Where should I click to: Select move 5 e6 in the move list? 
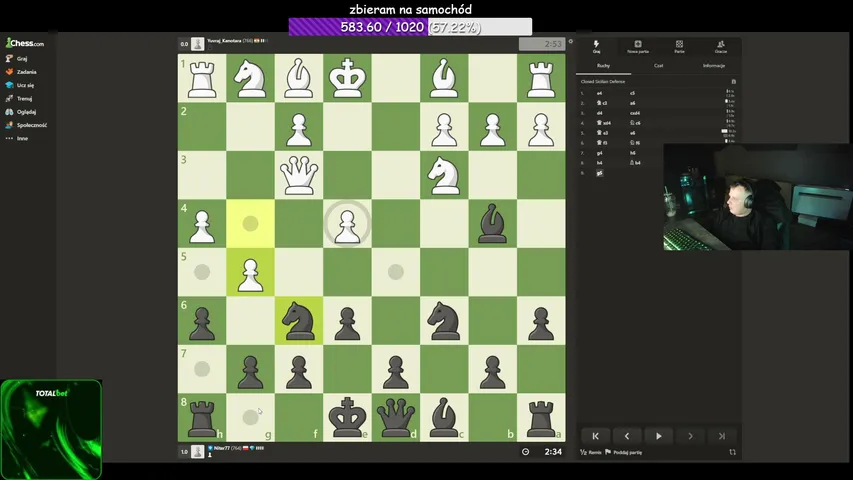point(632,133)
